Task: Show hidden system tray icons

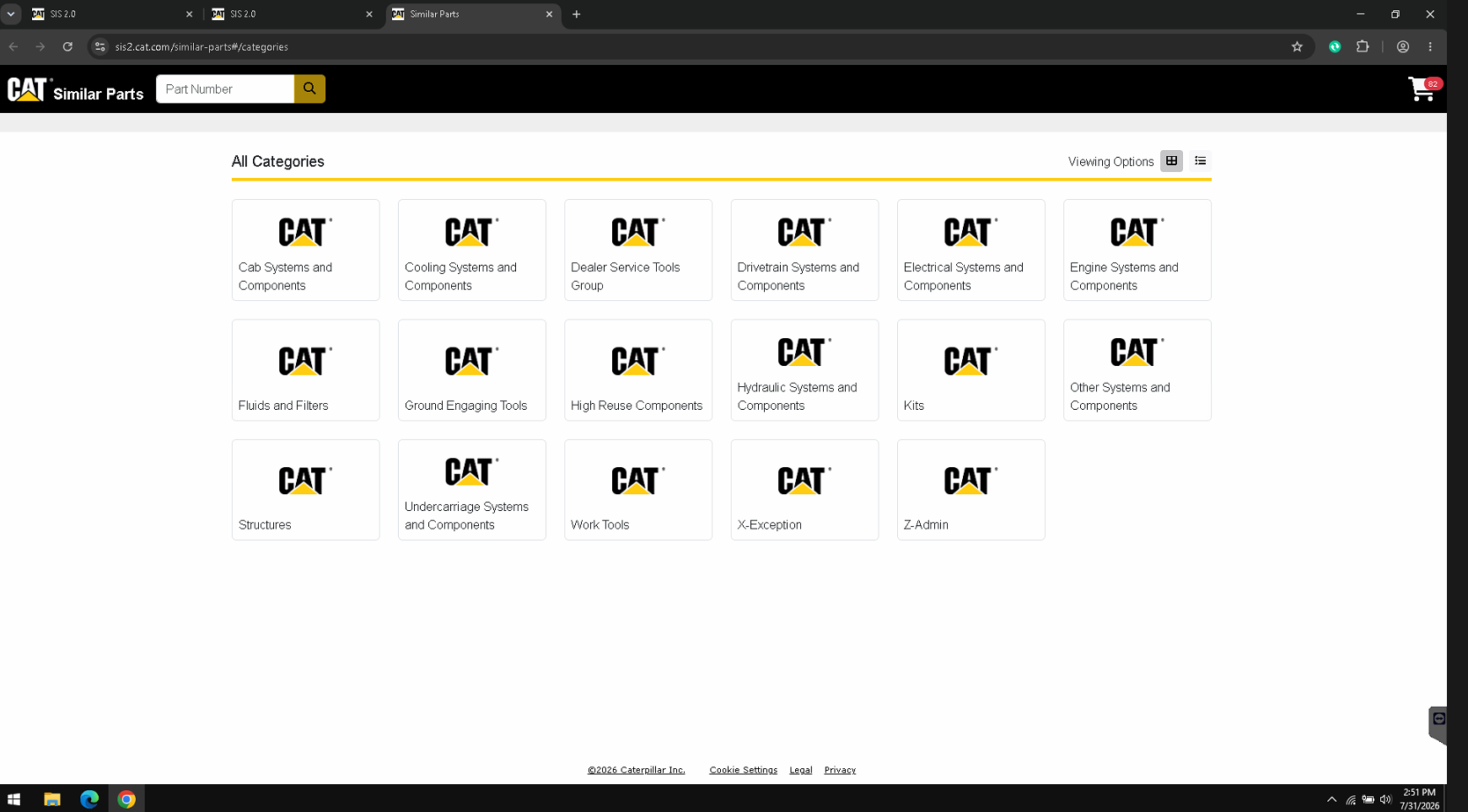Action: click(1331, 799)
